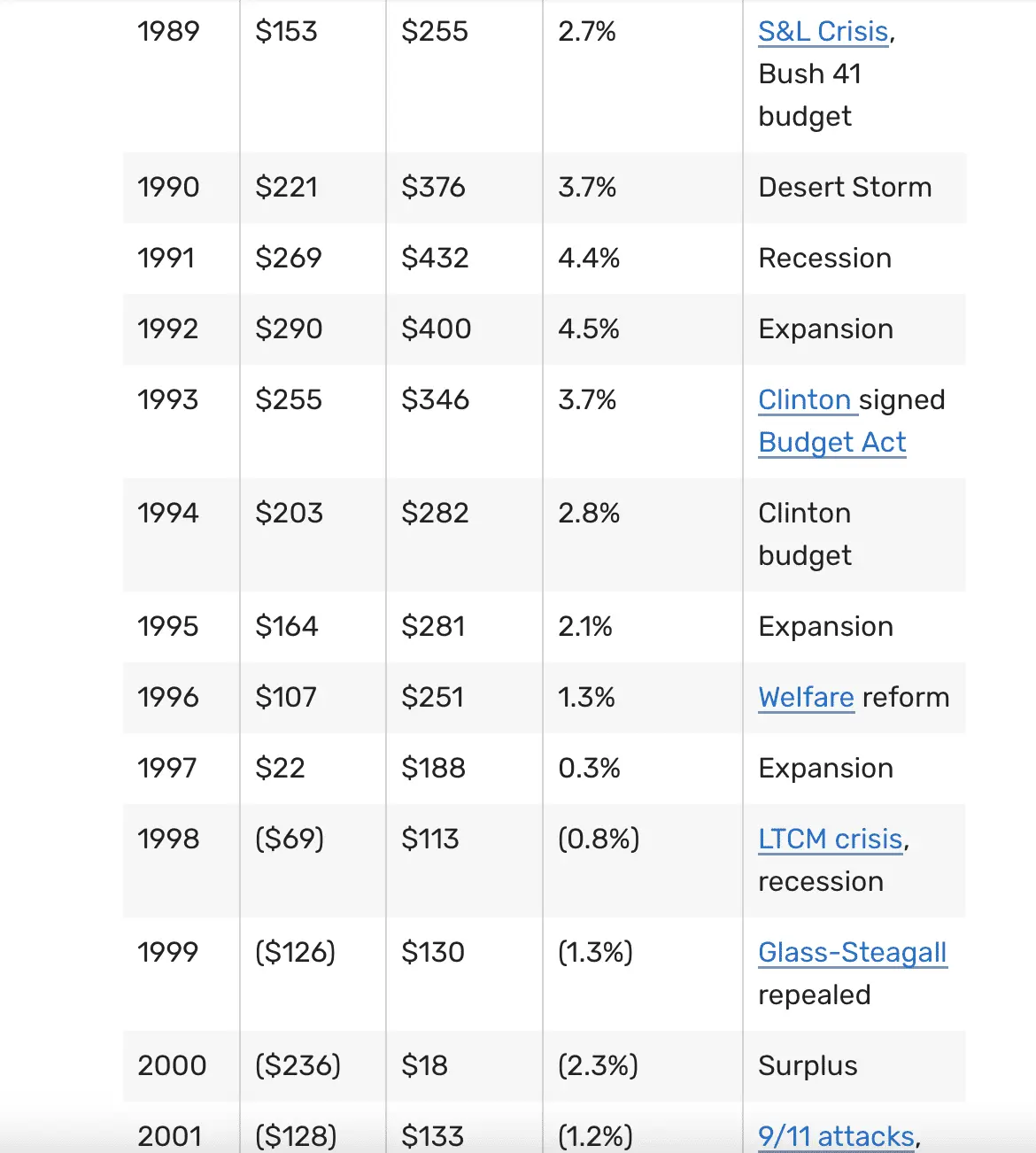Open the Budget Act link

(832, 443)
